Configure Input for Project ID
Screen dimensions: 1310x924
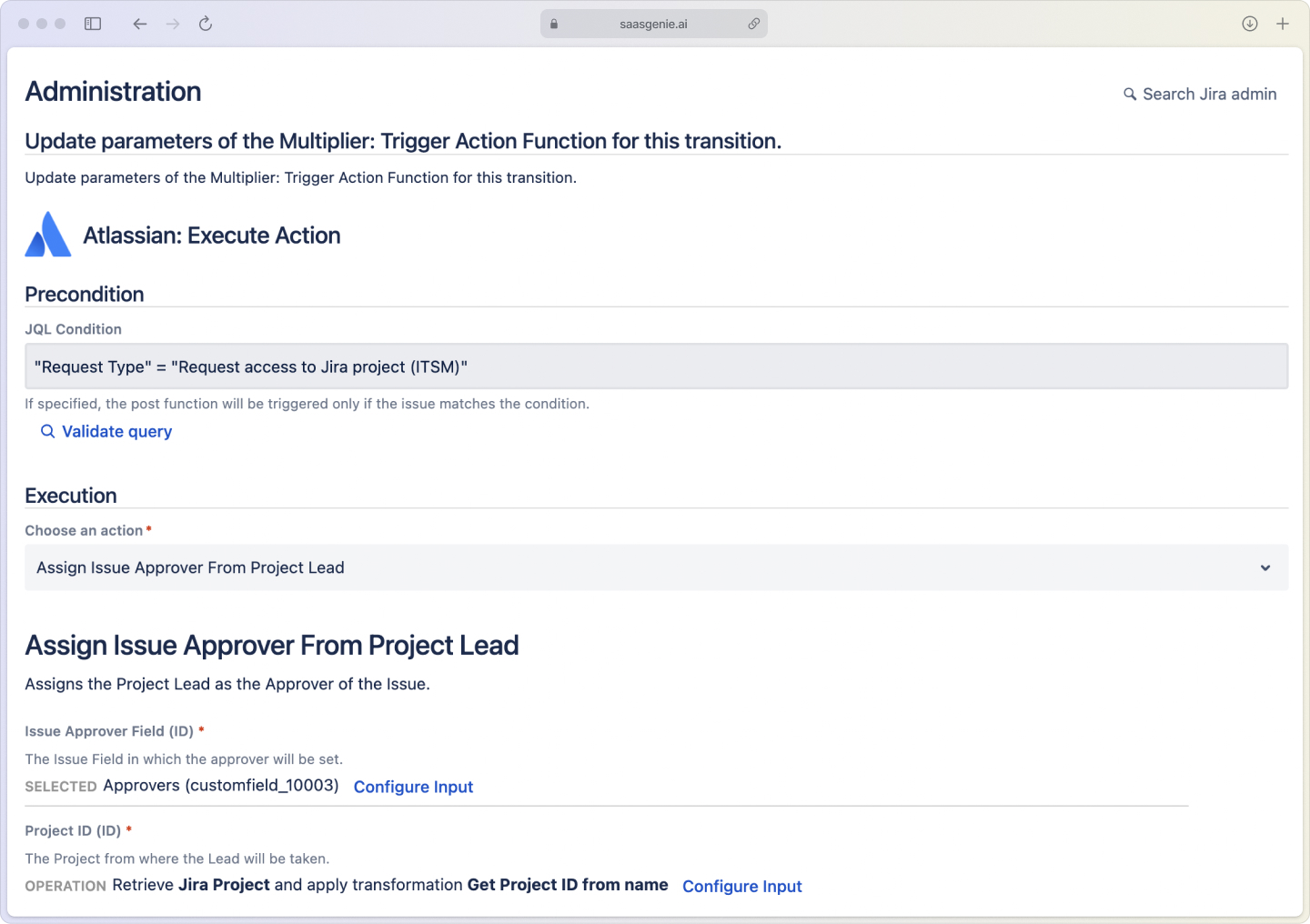(742, 886)
